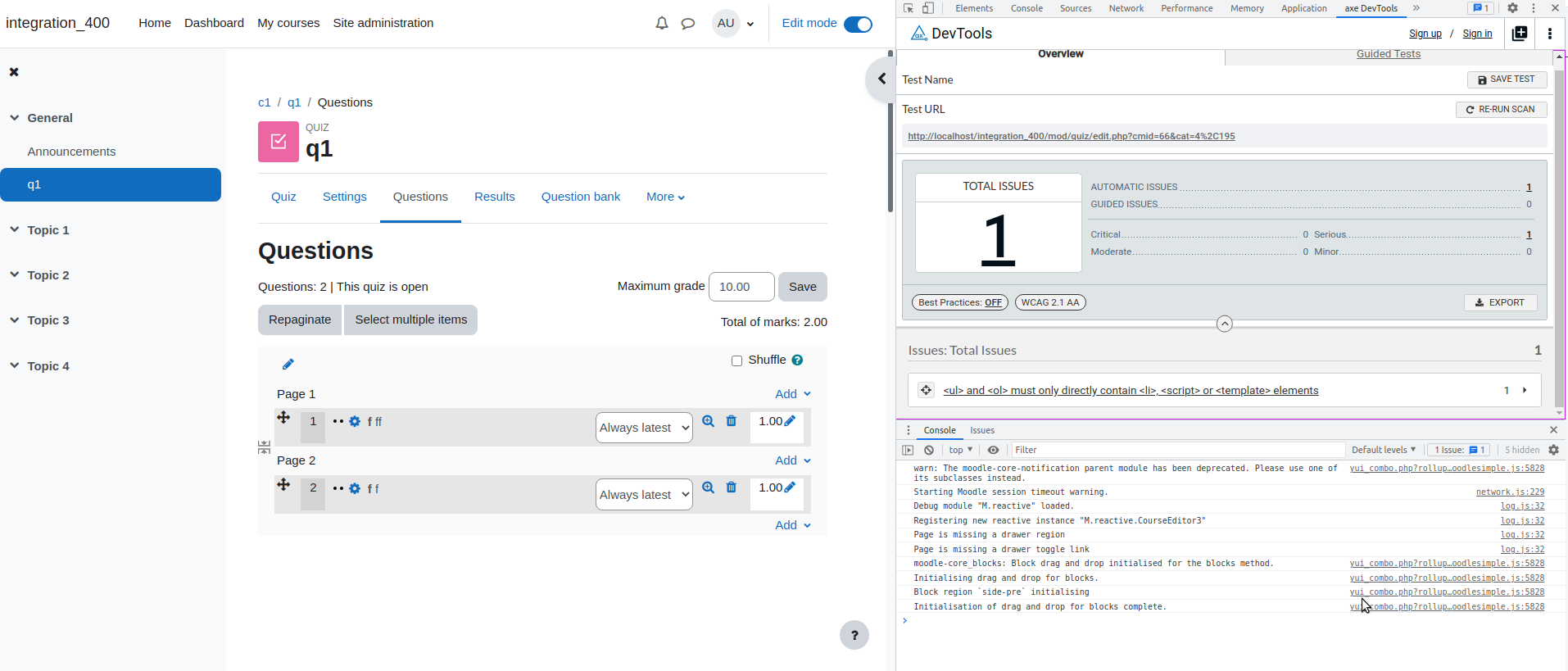Screen dimensions: 1568x671
Task: Click the SAVE TEST button
Action: [x=1507, y=79]
